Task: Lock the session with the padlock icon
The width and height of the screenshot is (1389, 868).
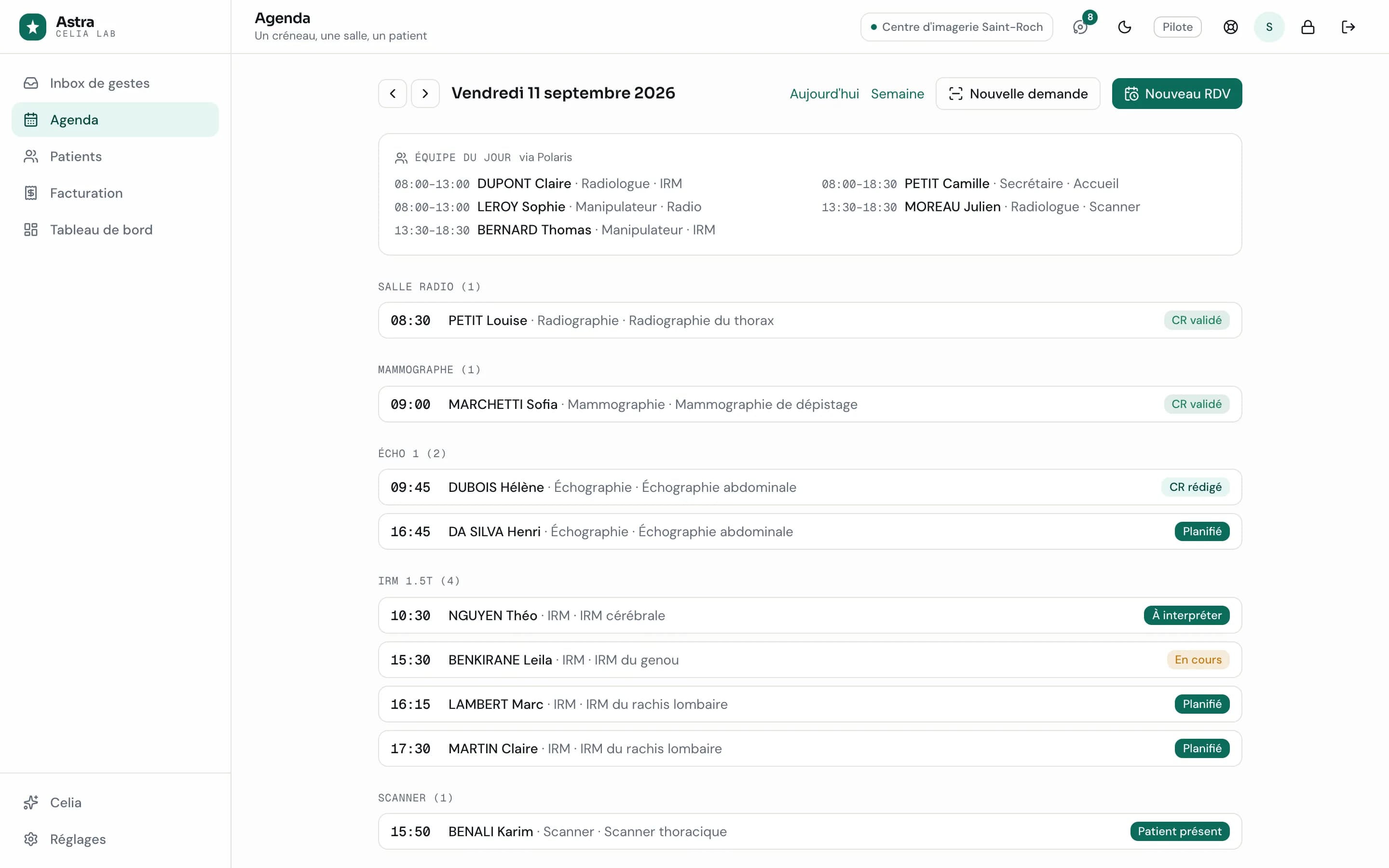Action: point(1308,27)
